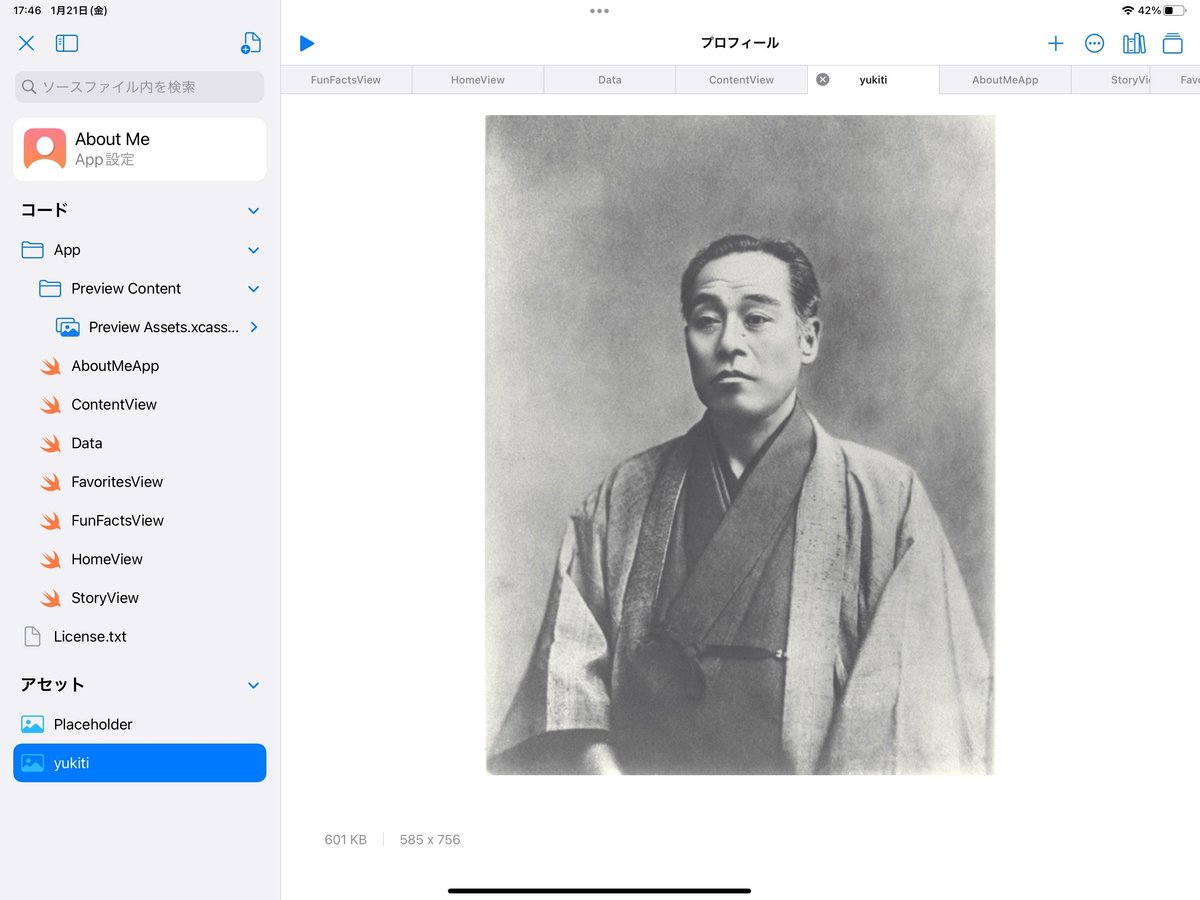Switch to the AboutMeApp tab
This screenshot has width=1200, height=900.
1005,80
